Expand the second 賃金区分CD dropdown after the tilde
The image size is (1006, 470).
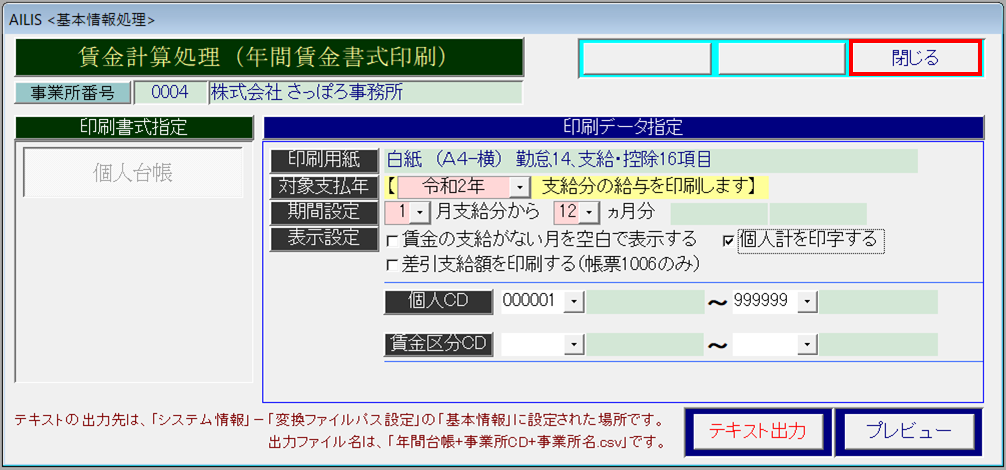(x=806, y=344)
